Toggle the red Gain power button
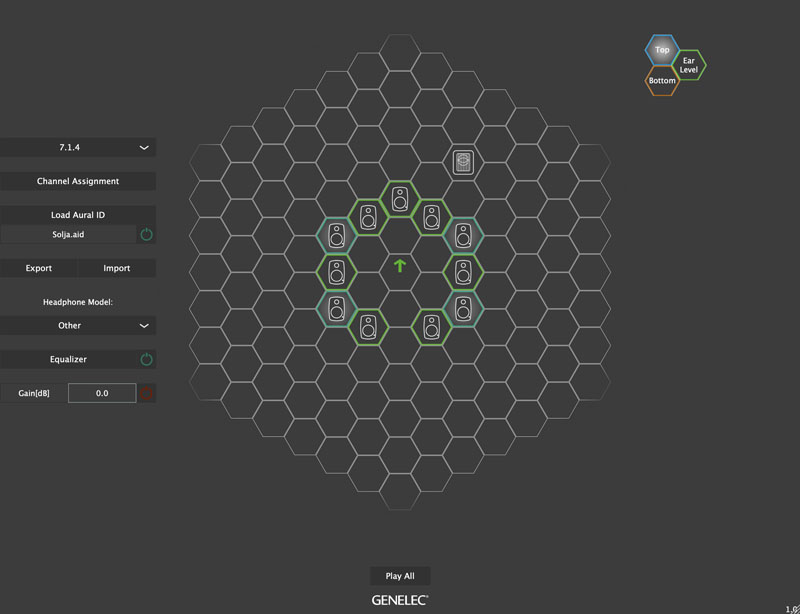The width and height of the screenshot is (800, 614). [146, 393]
